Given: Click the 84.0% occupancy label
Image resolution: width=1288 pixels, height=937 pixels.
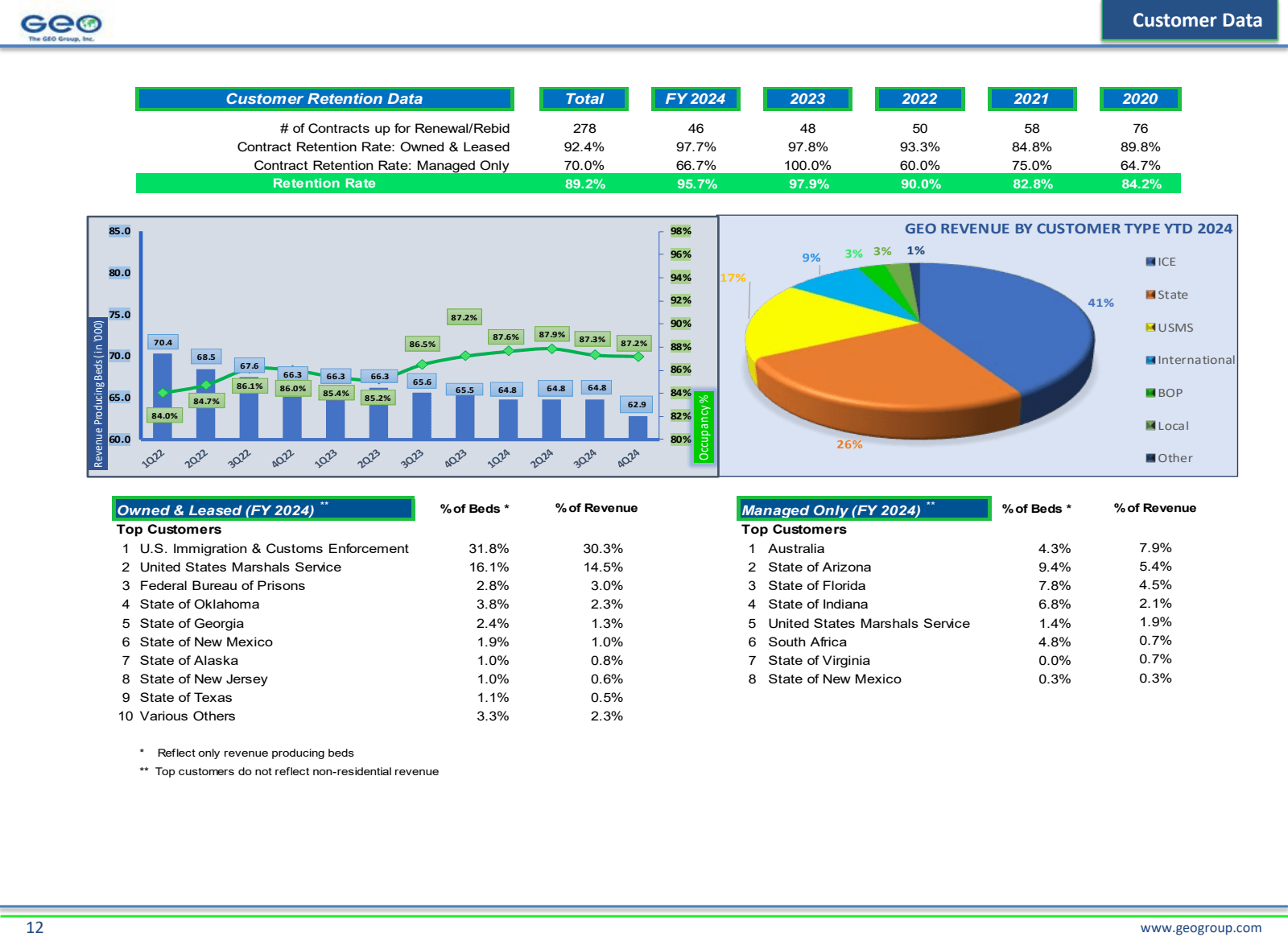Looking at the screenshot, I should coord(164,415).
